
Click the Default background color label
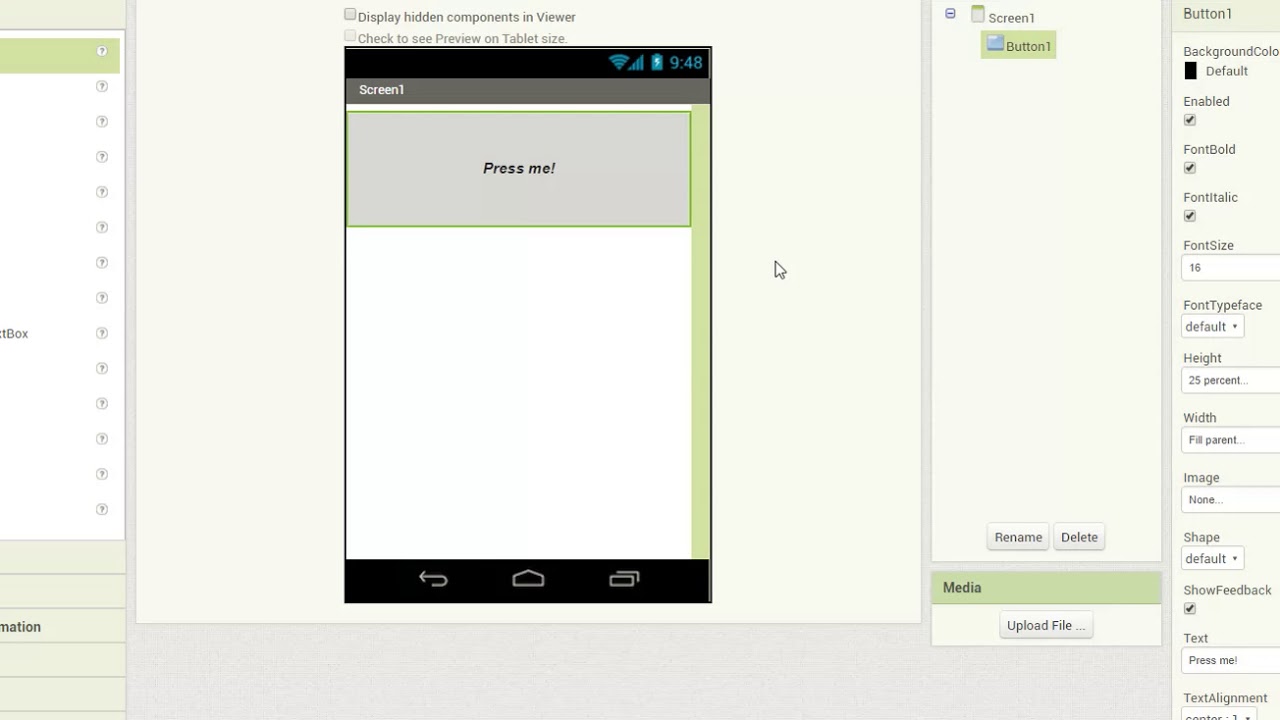coord(1226,71)
